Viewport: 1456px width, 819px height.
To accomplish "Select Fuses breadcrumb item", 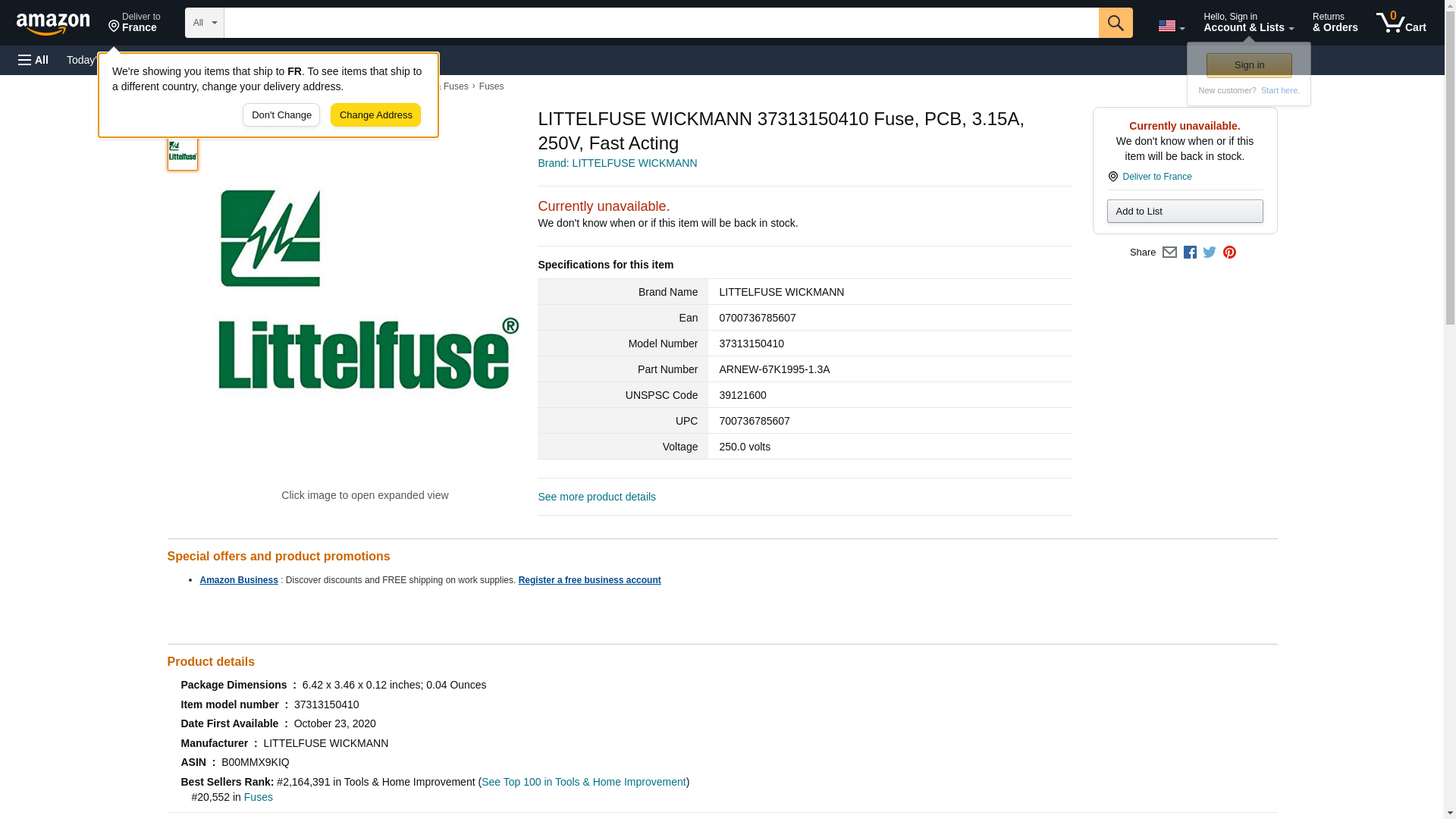I will [x=491, y=86].
